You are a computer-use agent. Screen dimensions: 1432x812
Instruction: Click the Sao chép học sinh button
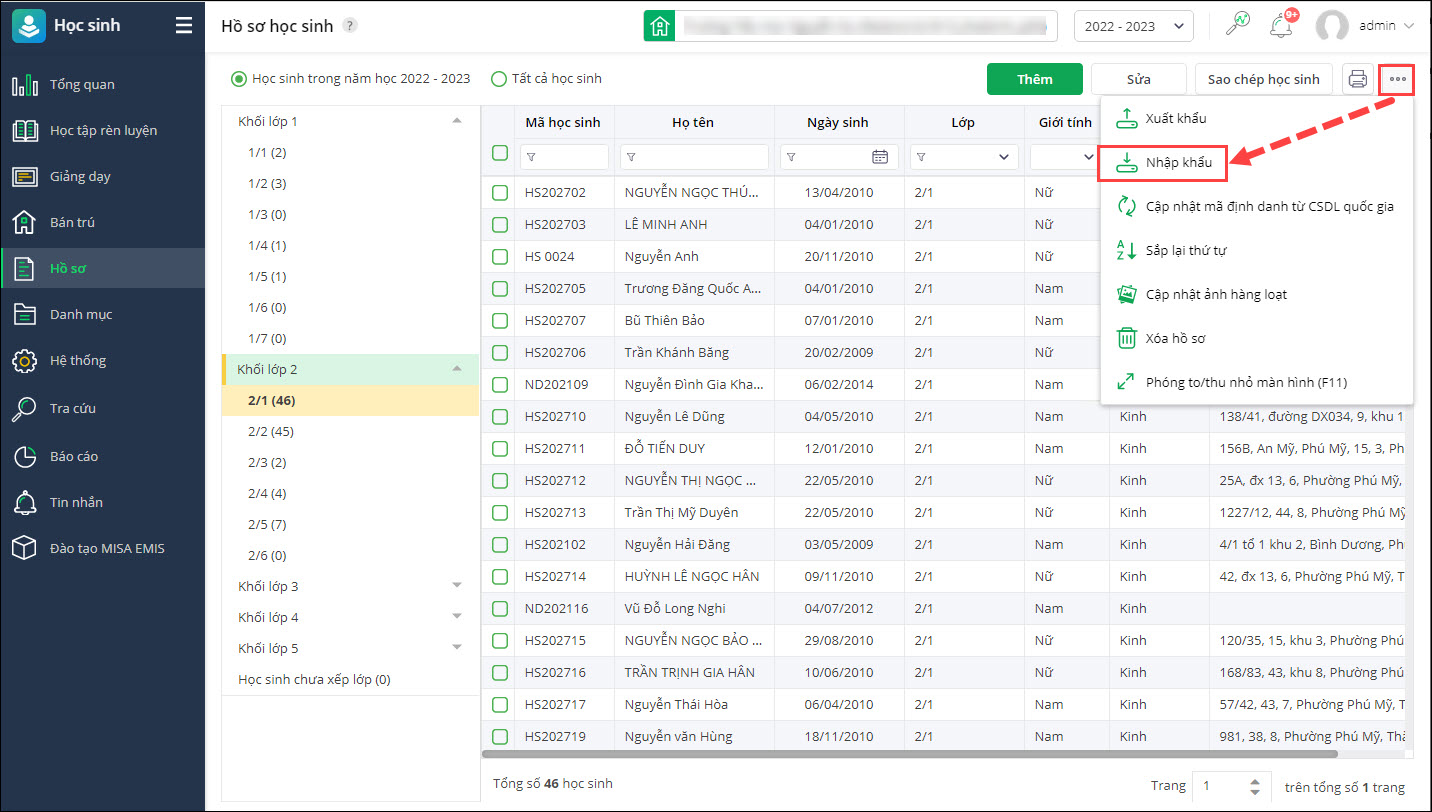point(1263,79)
